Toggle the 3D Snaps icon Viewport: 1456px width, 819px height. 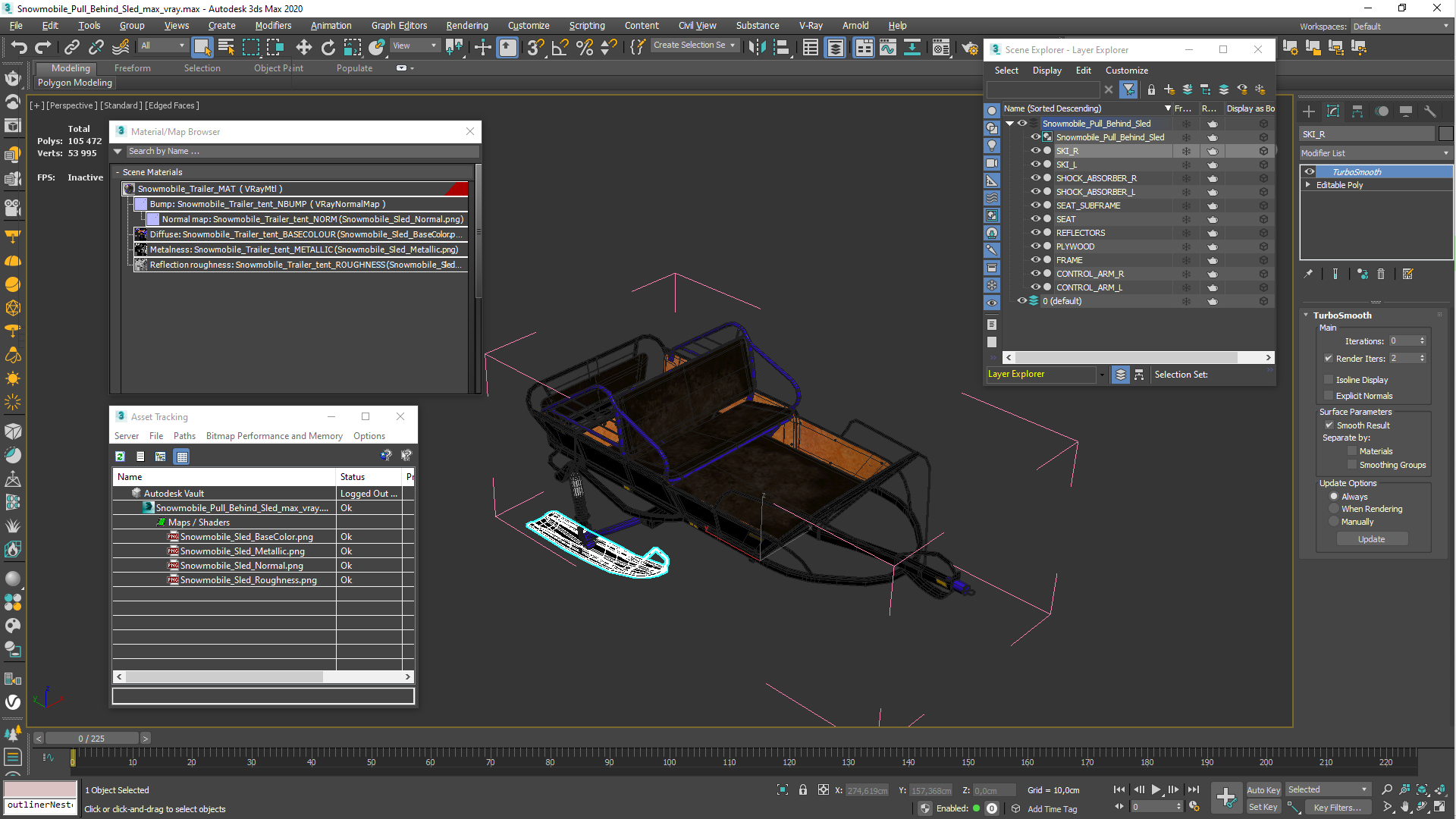click(x=535, y=47)
